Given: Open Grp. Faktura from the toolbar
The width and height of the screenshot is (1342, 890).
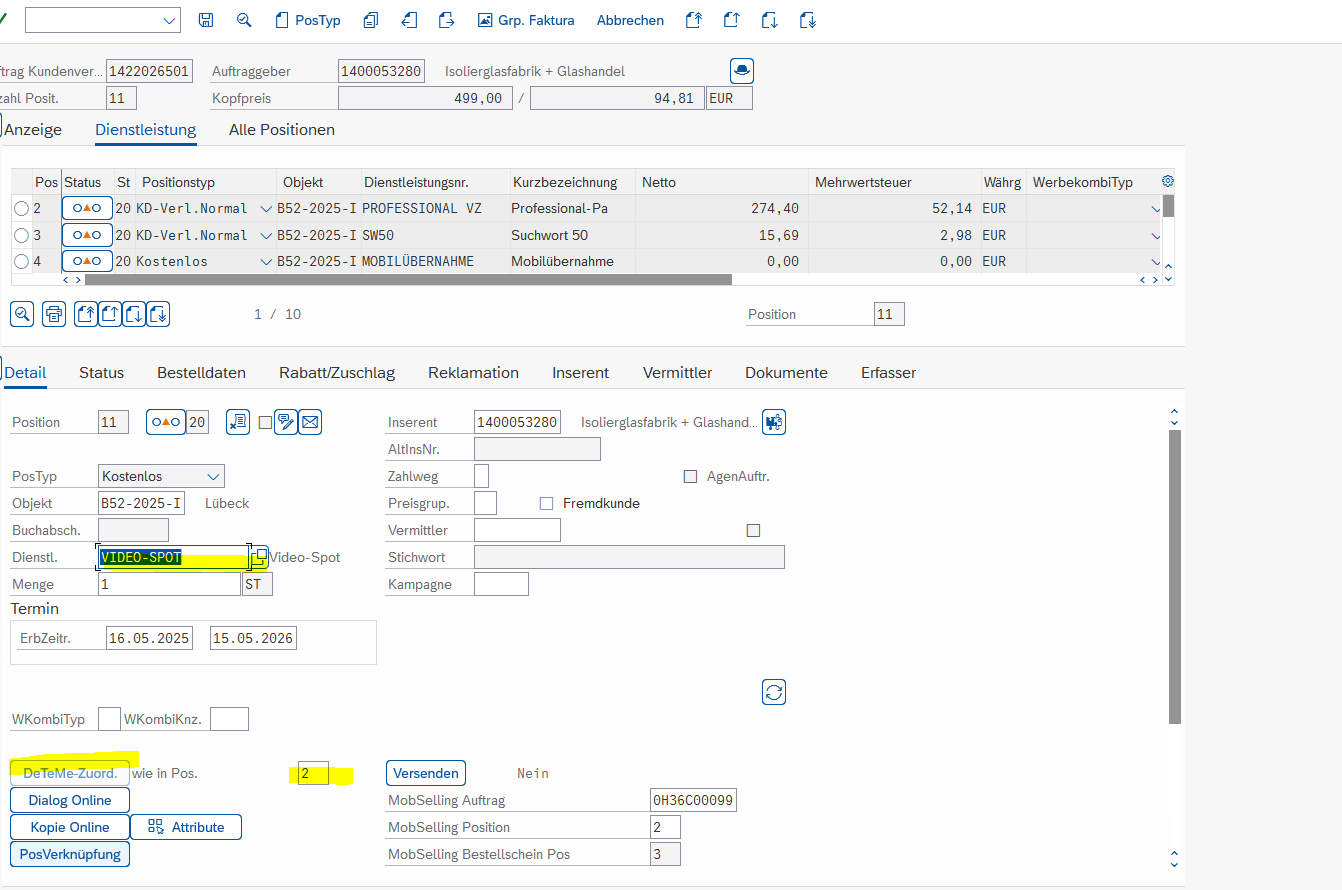Looking at the screenshot, I should [525, 20].
